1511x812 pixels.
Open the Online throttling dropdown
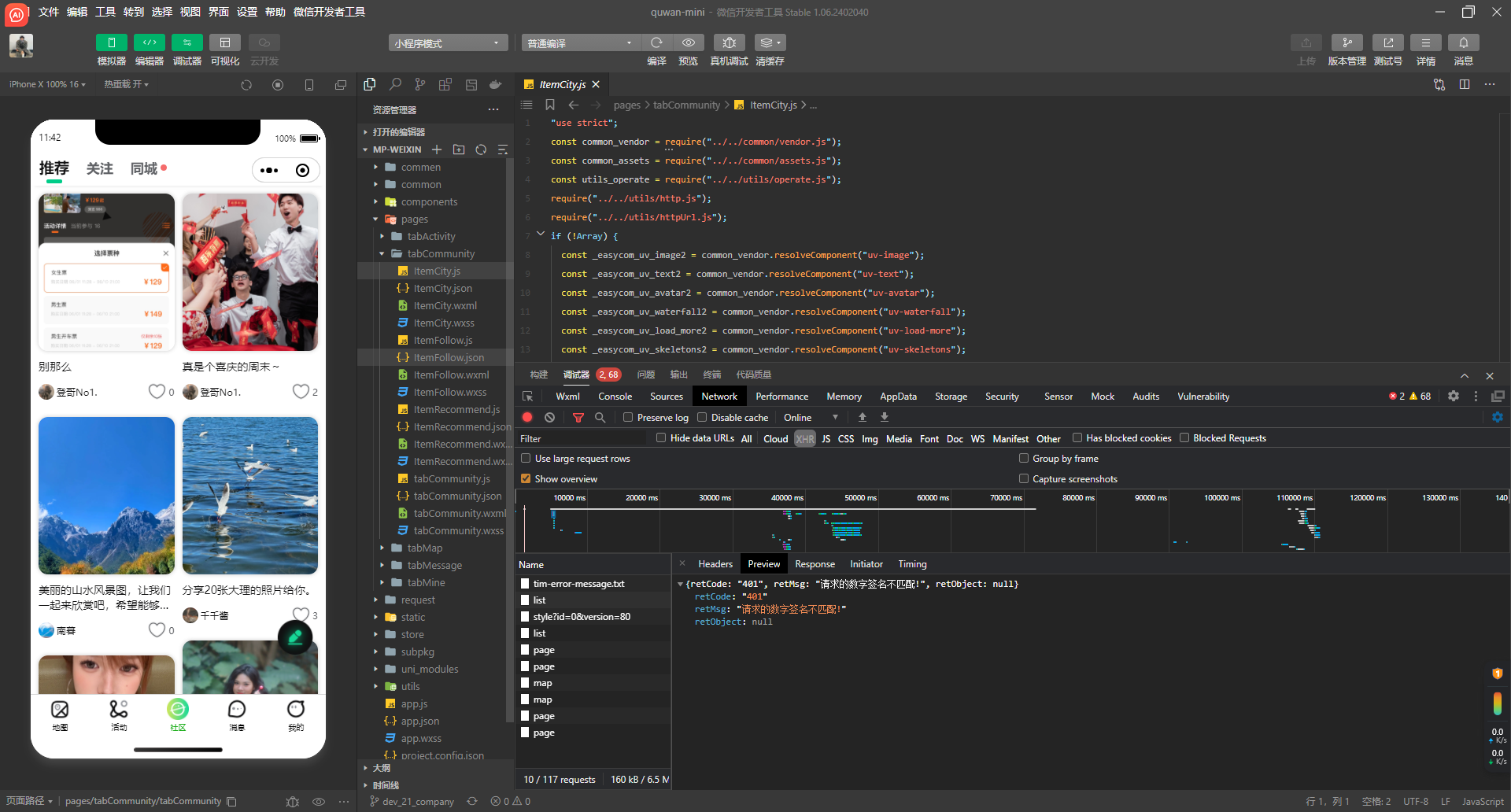[x=811, y=418]
